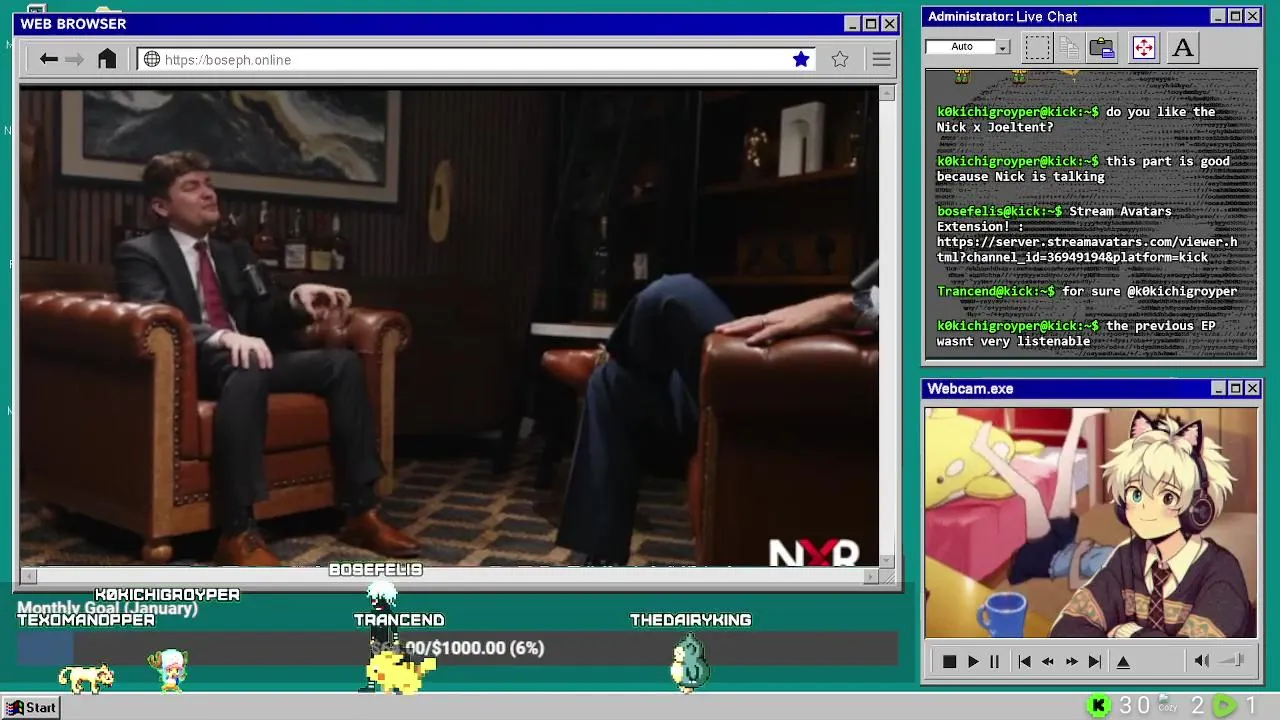Viewport: 1280px width, 720px height.
Task: Toggle the red move arrows tool
Action: (1143, 47)
